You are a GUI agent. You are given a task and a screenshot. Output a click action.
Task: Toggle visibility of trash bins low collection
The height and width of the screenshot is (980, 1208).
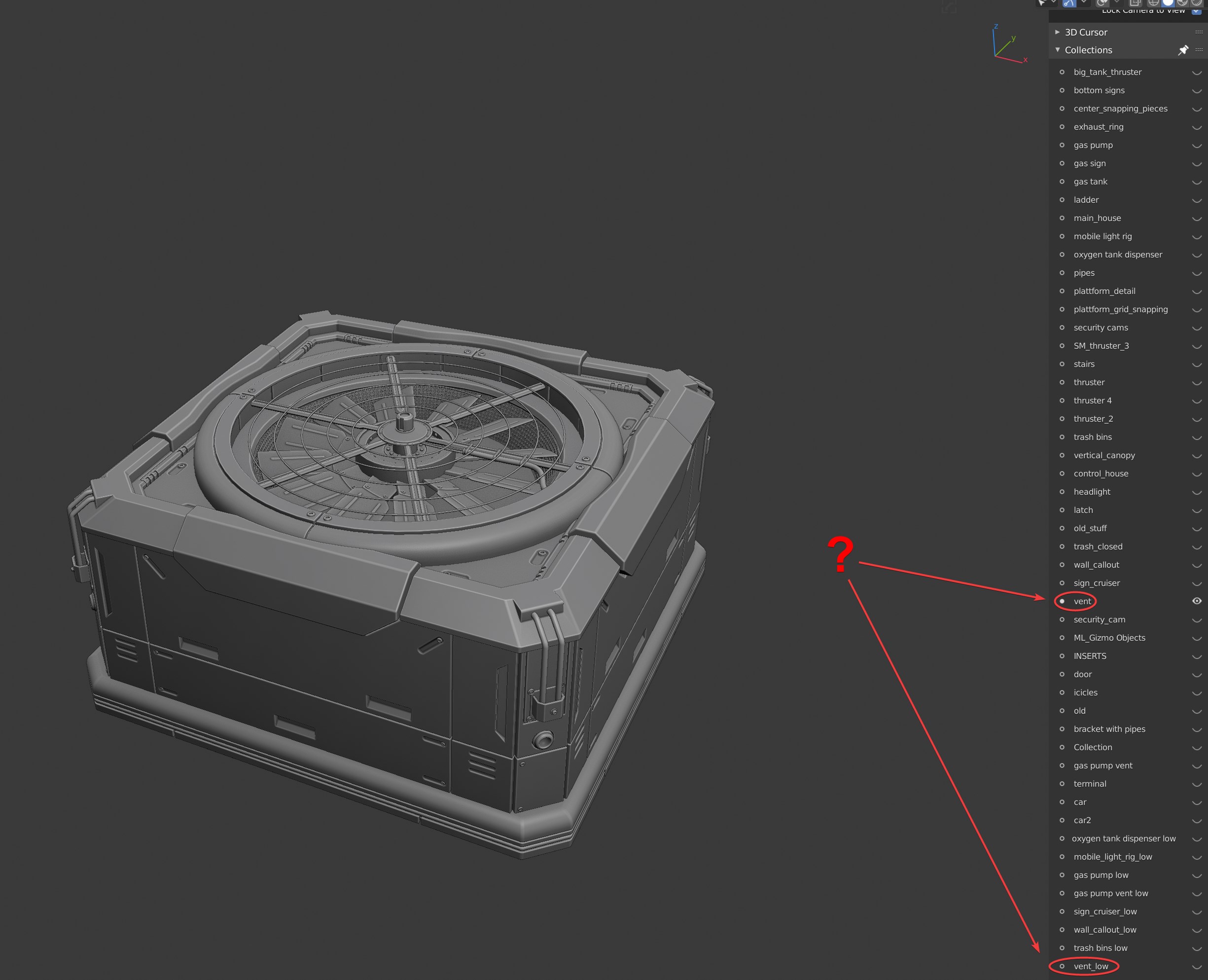(1196, 949)
